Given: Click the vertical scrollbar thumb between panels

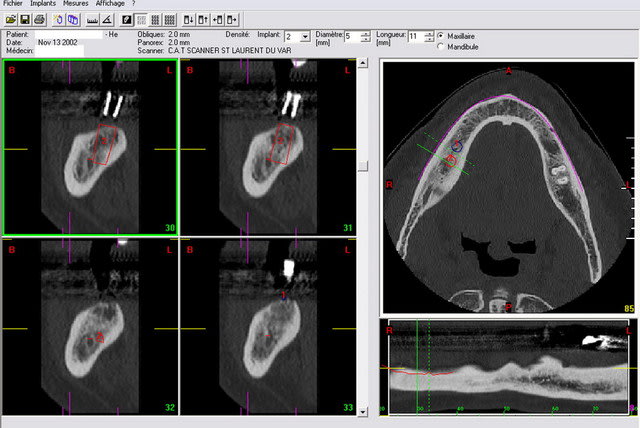Looking at the screenshot, I should click(364, 166).
